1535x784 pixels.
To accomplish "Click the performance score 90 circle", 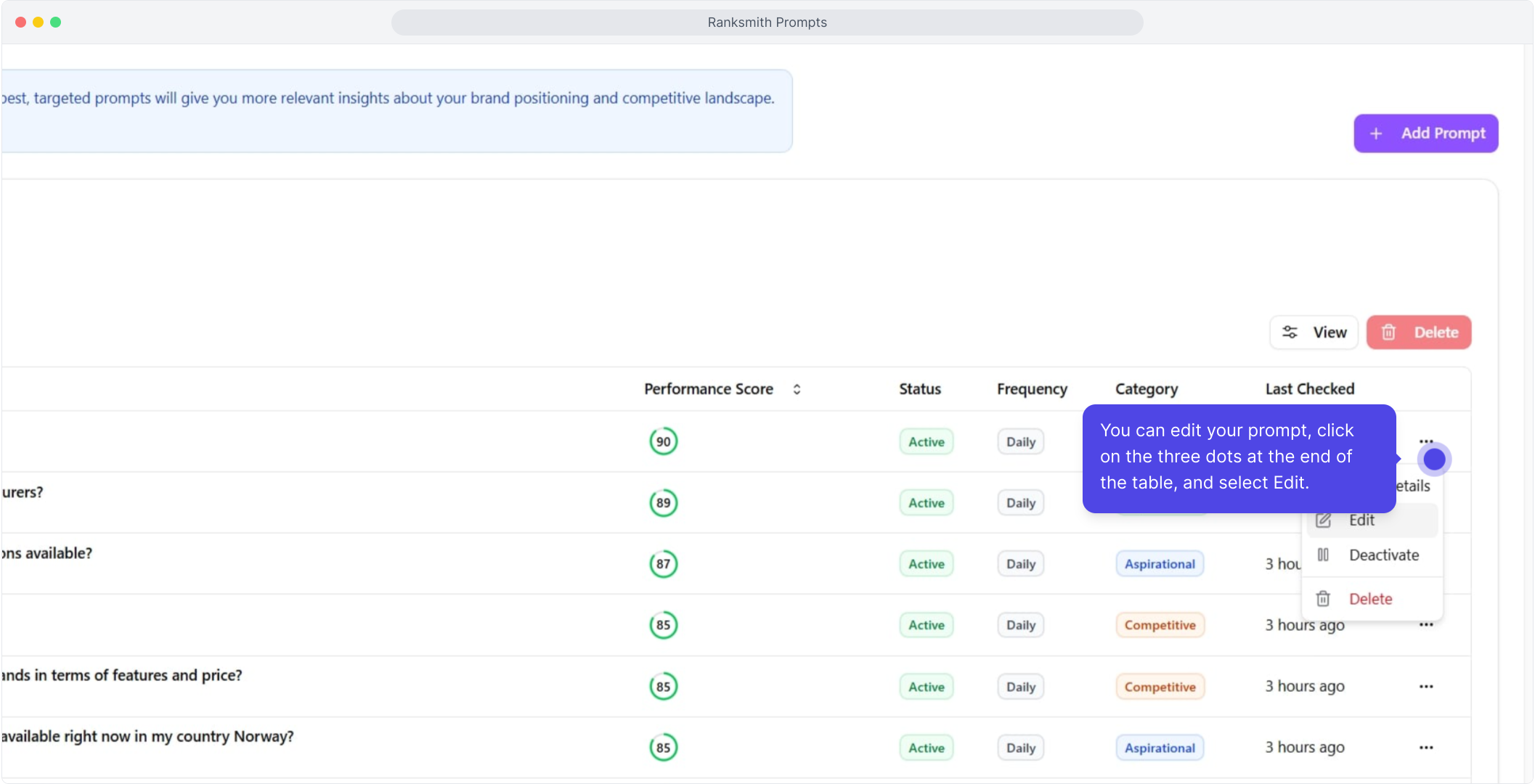I will click(x=663, y=441).
